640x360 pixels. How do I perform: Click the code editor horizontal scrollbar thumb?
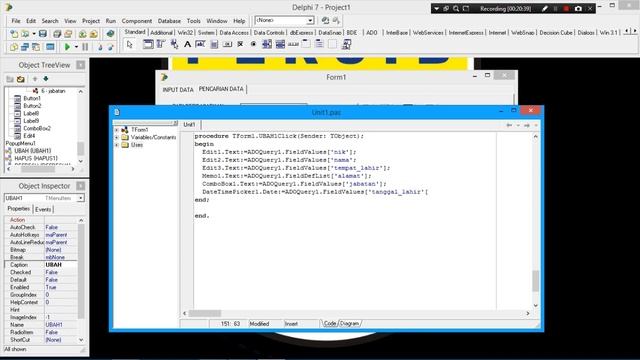(204, 313)
